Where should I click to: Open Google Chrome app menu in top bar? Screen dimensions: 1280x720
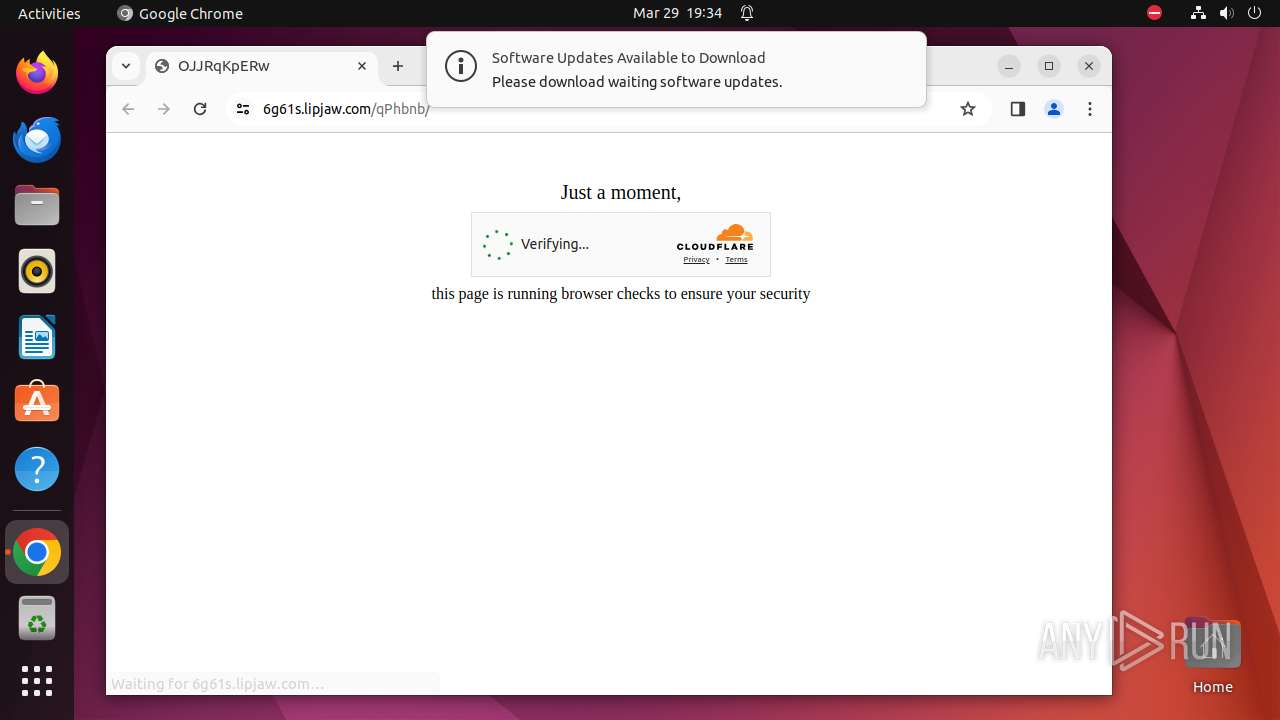coord(180,13)
